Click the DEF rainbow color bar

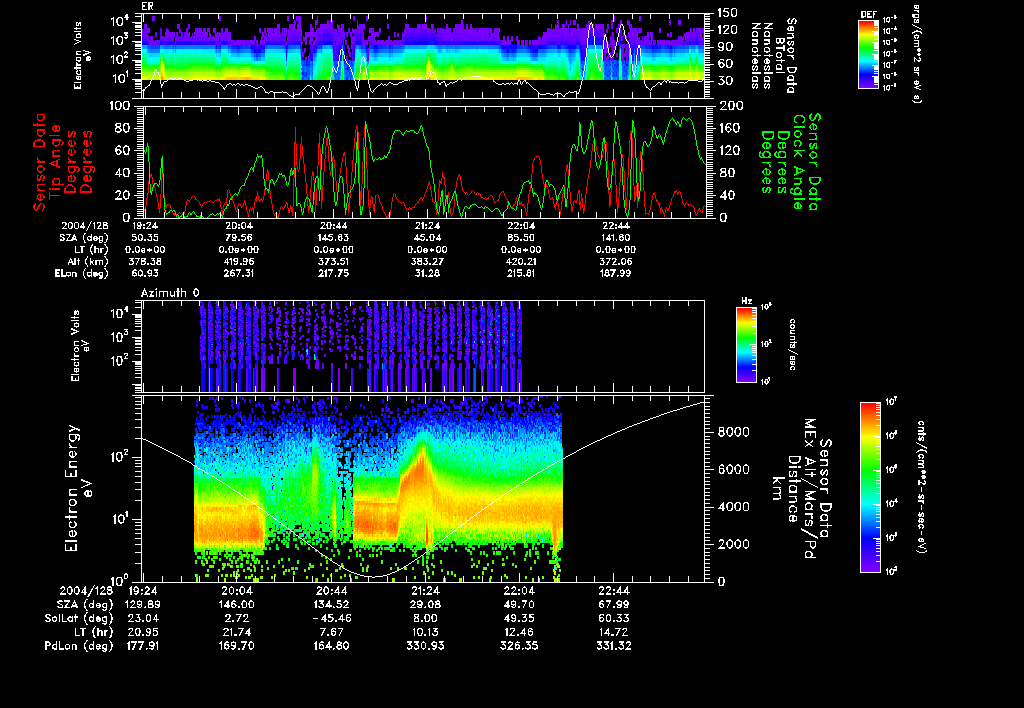868,54
